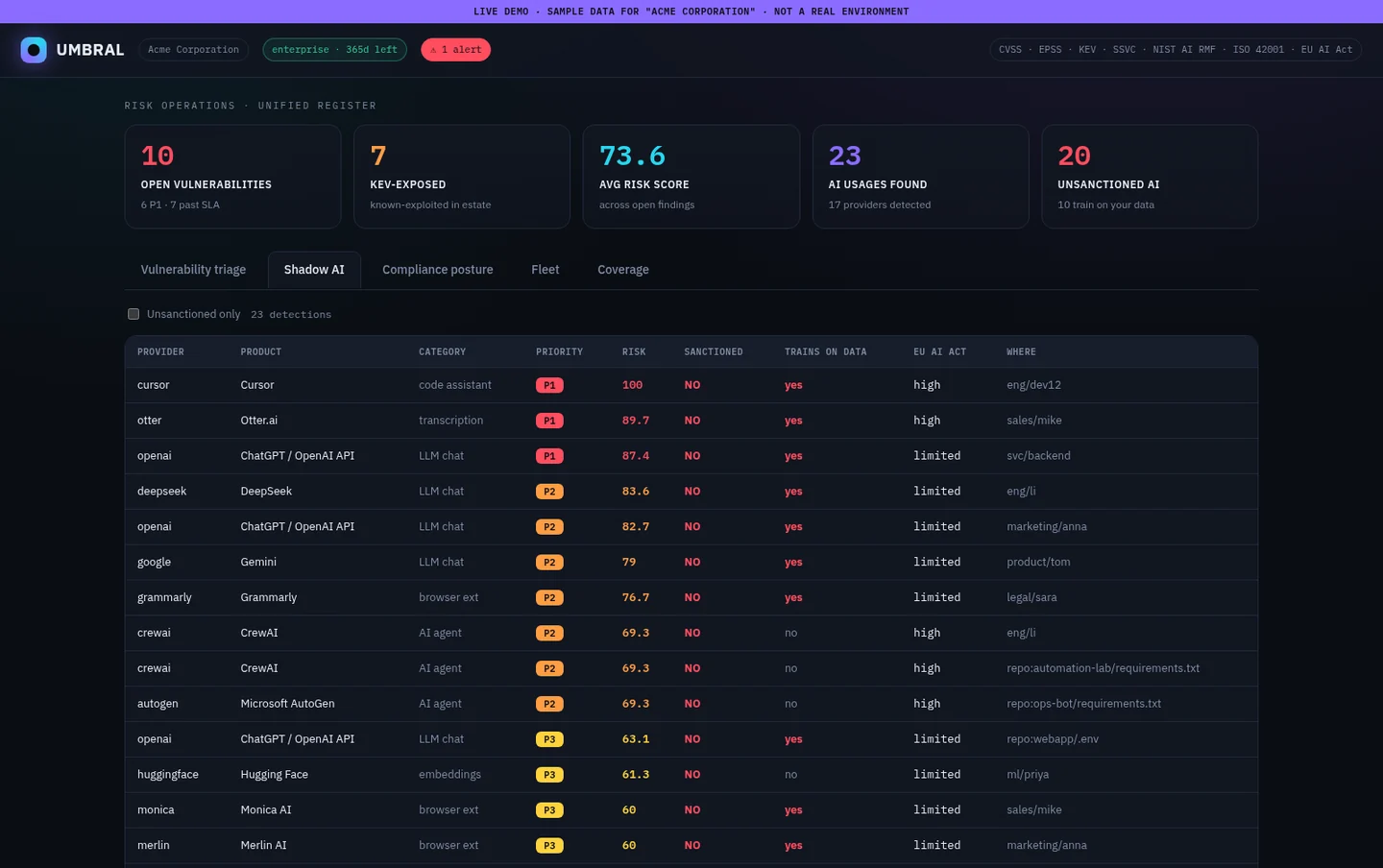Click repo:automation-lab/requirements.txt location
Viewport: 1383px width, 868px height.
click(1103, 668)
